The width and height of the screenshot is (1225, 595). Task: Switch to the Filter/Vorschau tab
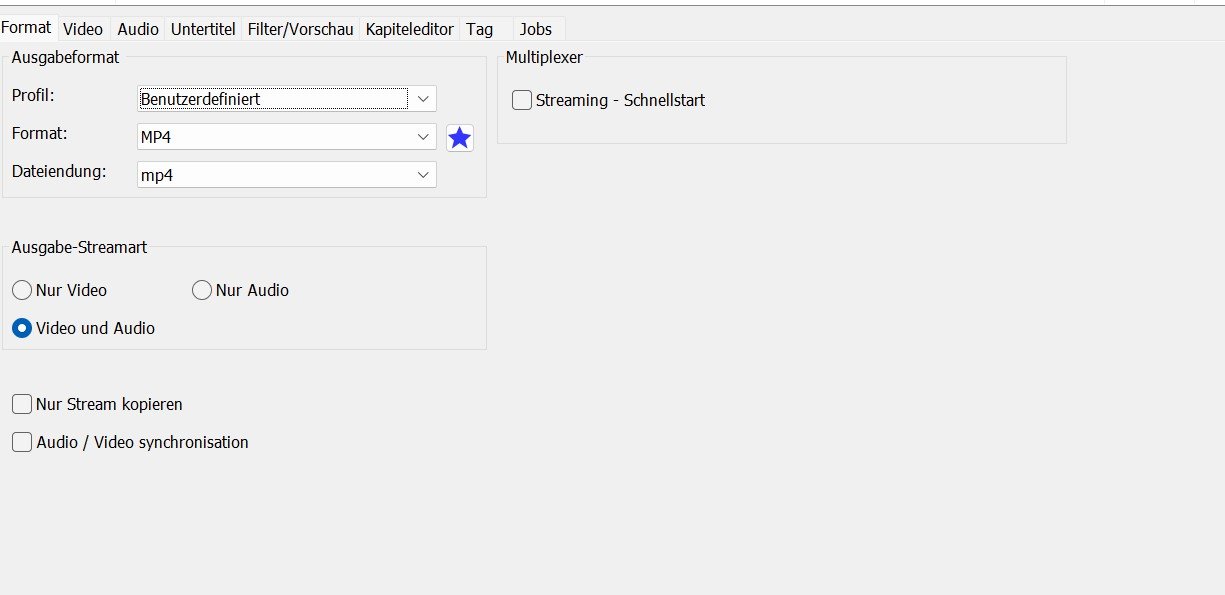click(x=301, y=29)
